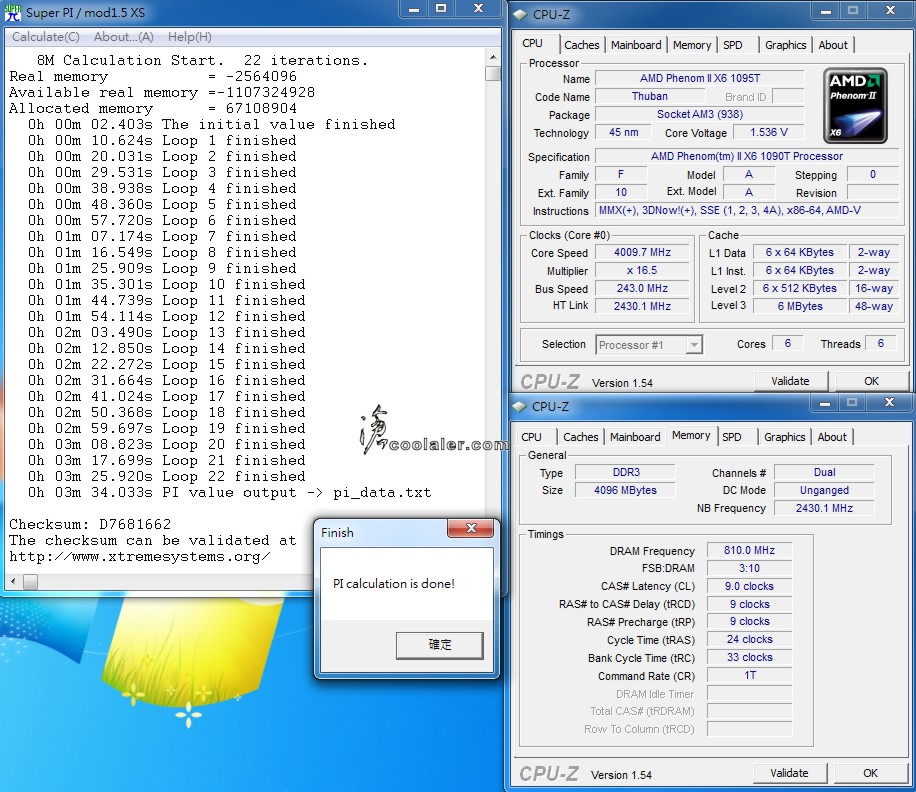916x792 pixels.
Task: Click the Bank Cycle Time value 33 clocks
Action: (x=749, y=658)
